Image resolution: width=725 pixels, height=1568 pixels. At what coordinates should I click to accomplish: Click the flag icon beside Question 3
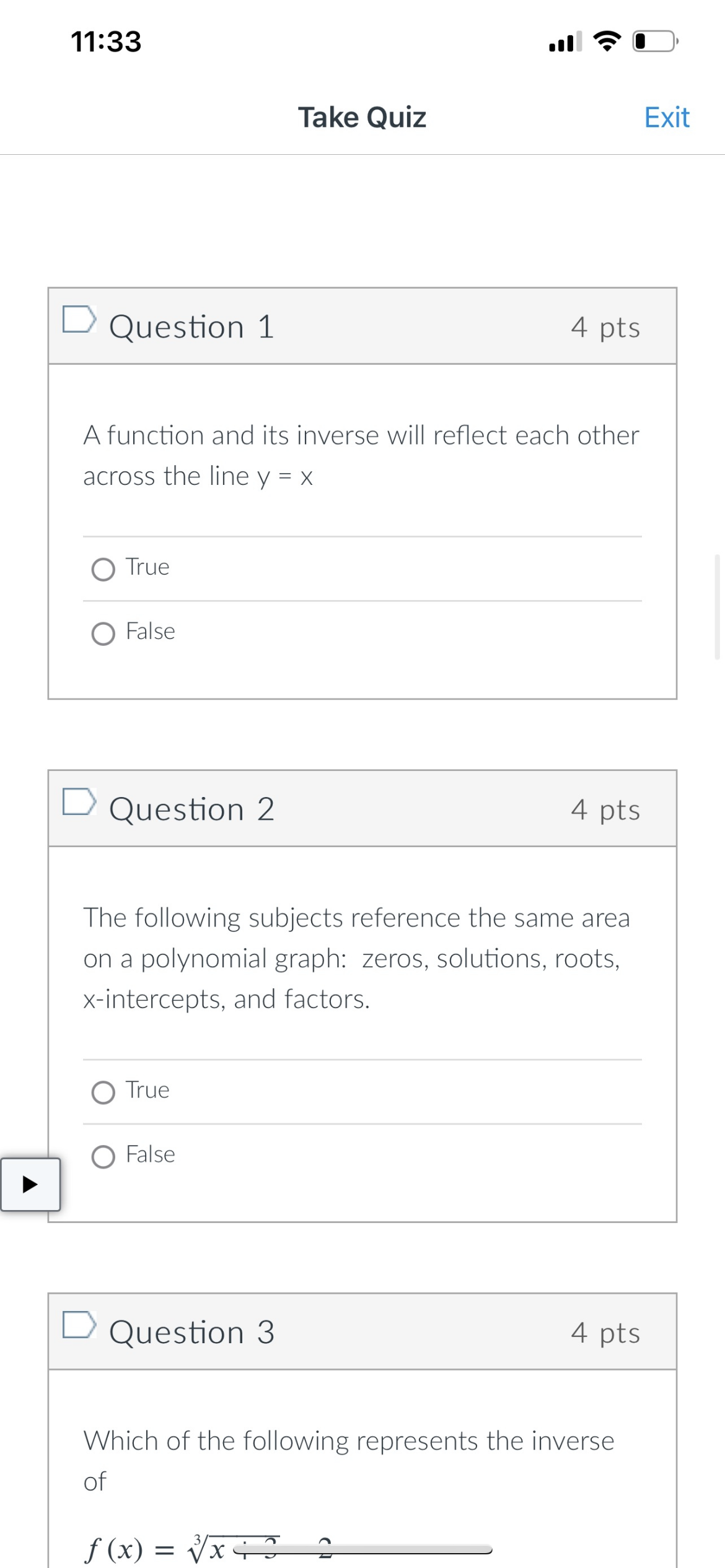point(79,1329)
